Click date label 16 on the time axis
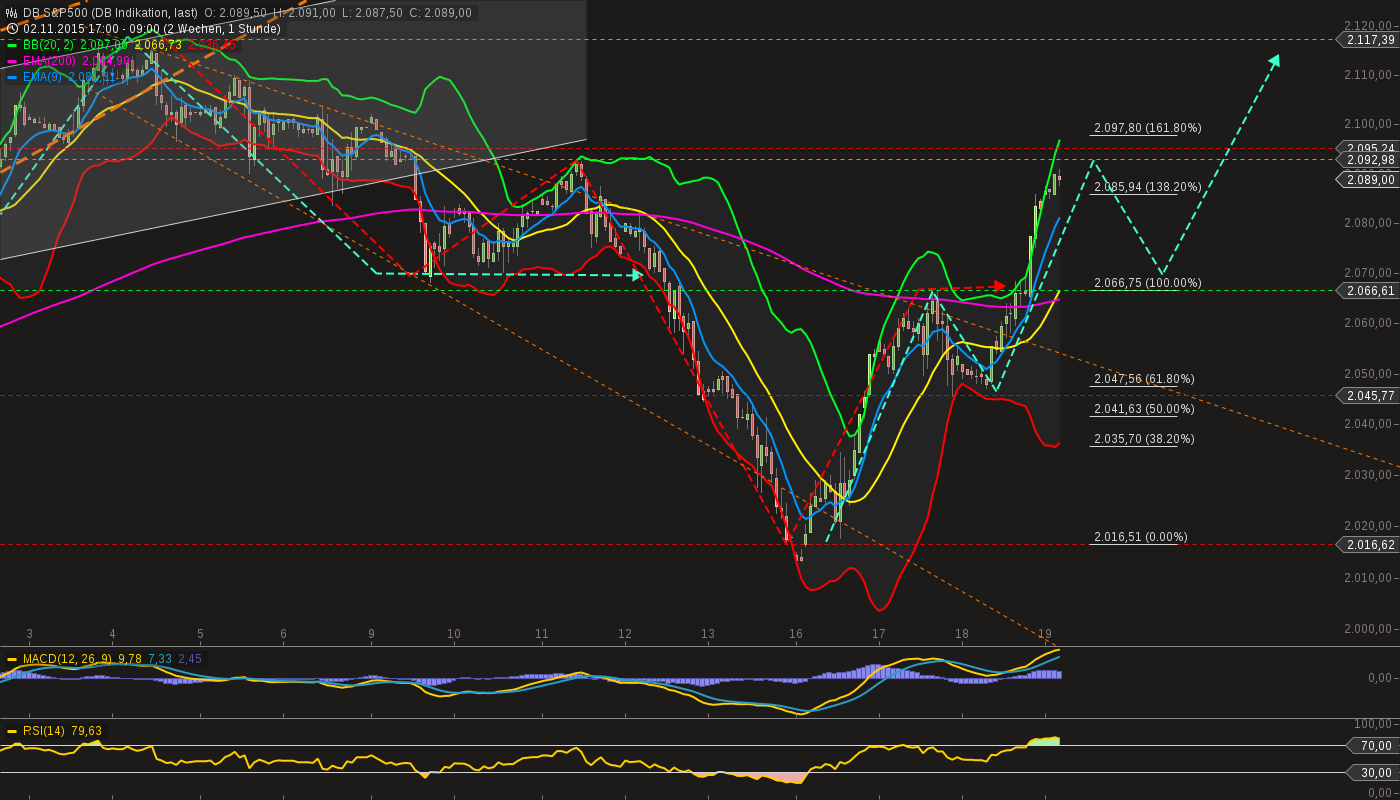Viewport: 1400px width, 800px height. click(x=796, y=634)
